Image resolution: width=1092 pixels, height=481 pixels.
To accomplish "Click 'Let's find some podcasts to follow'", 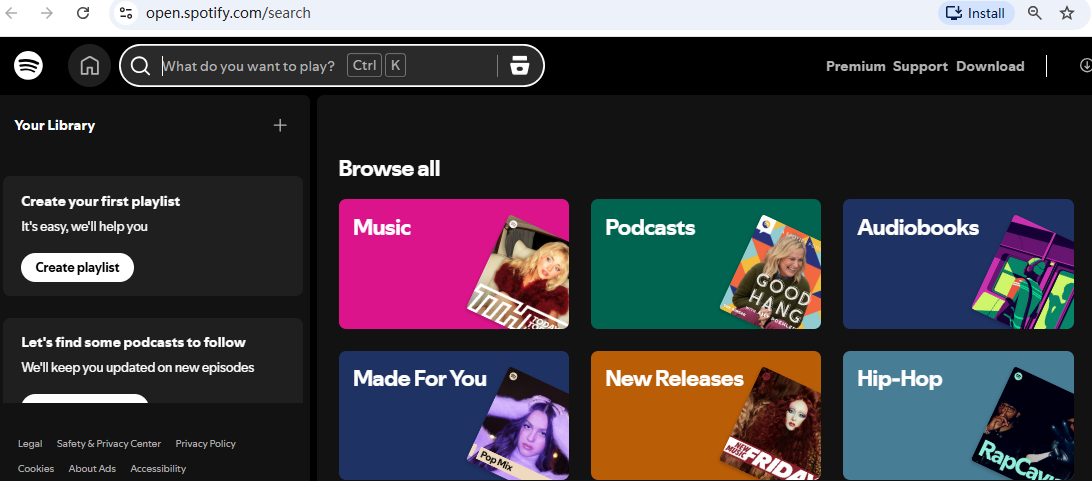I will [x=133, y=342].
